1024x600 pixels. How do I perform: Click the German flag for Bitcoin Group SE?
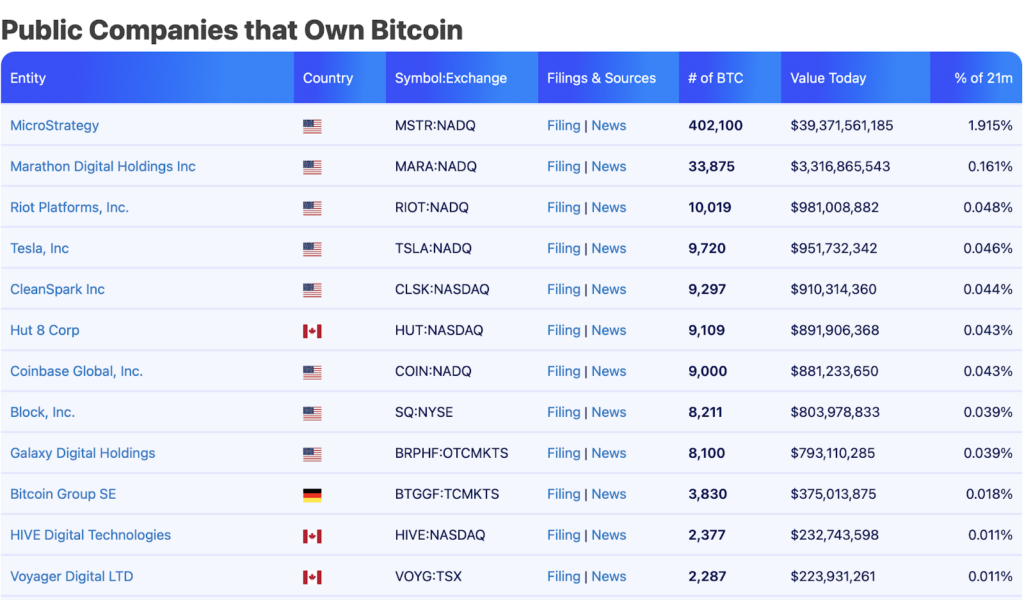[x=312, y=495]
